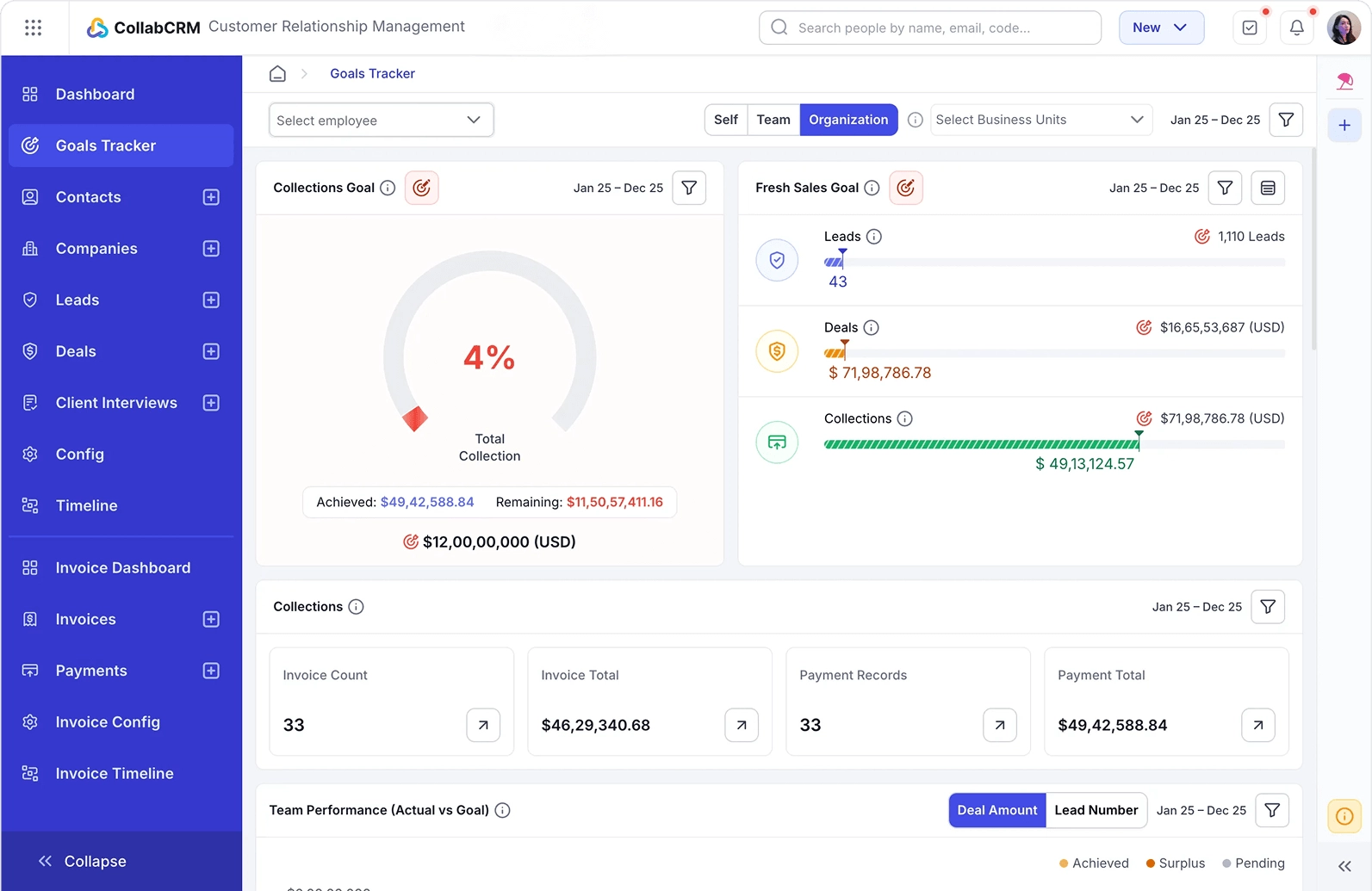The height and width of the screenshot is (891, 1372).
Task: Click the search people input field
Action: [930, 28]
